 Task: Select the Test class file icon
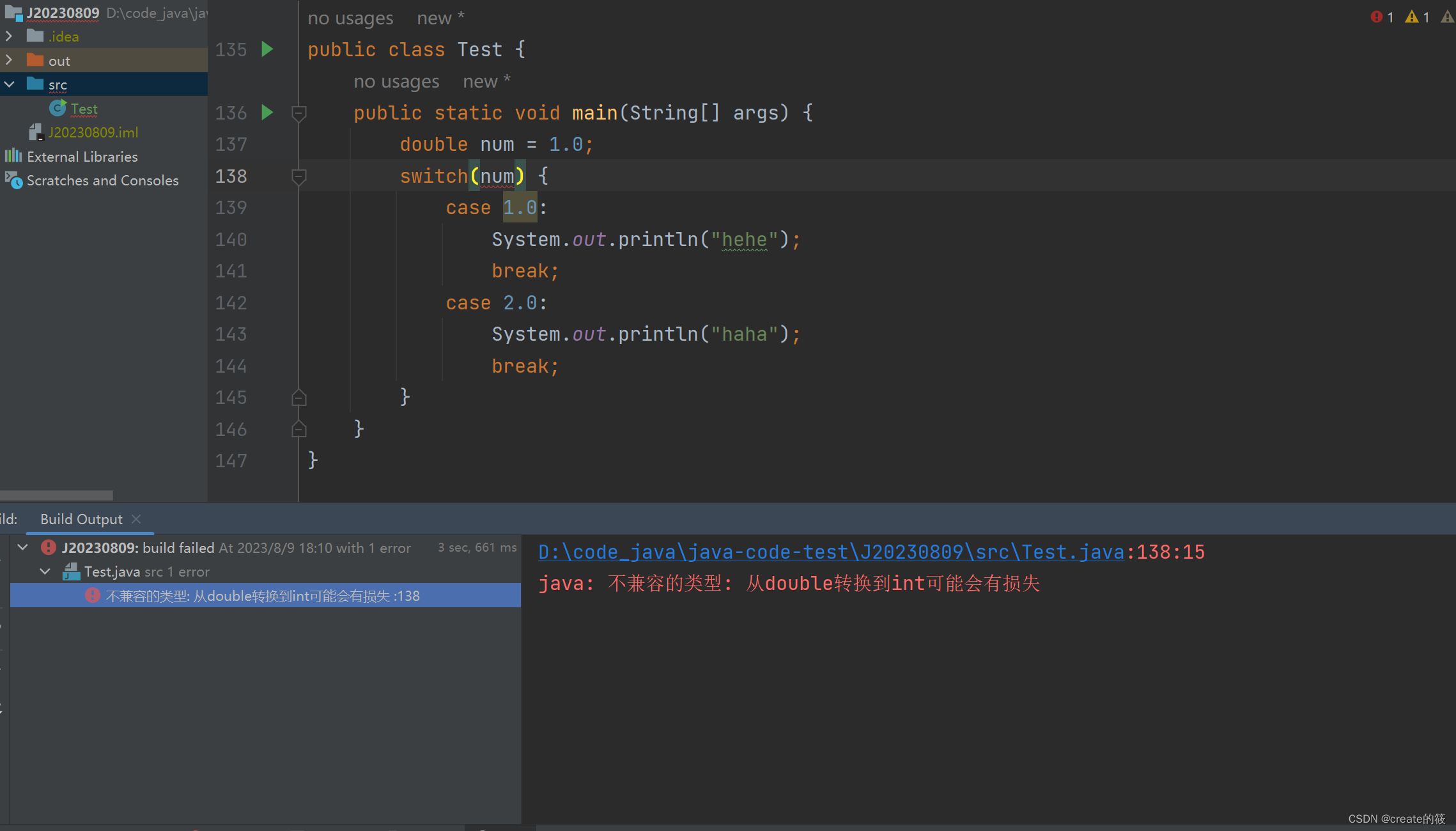[58, 109]
